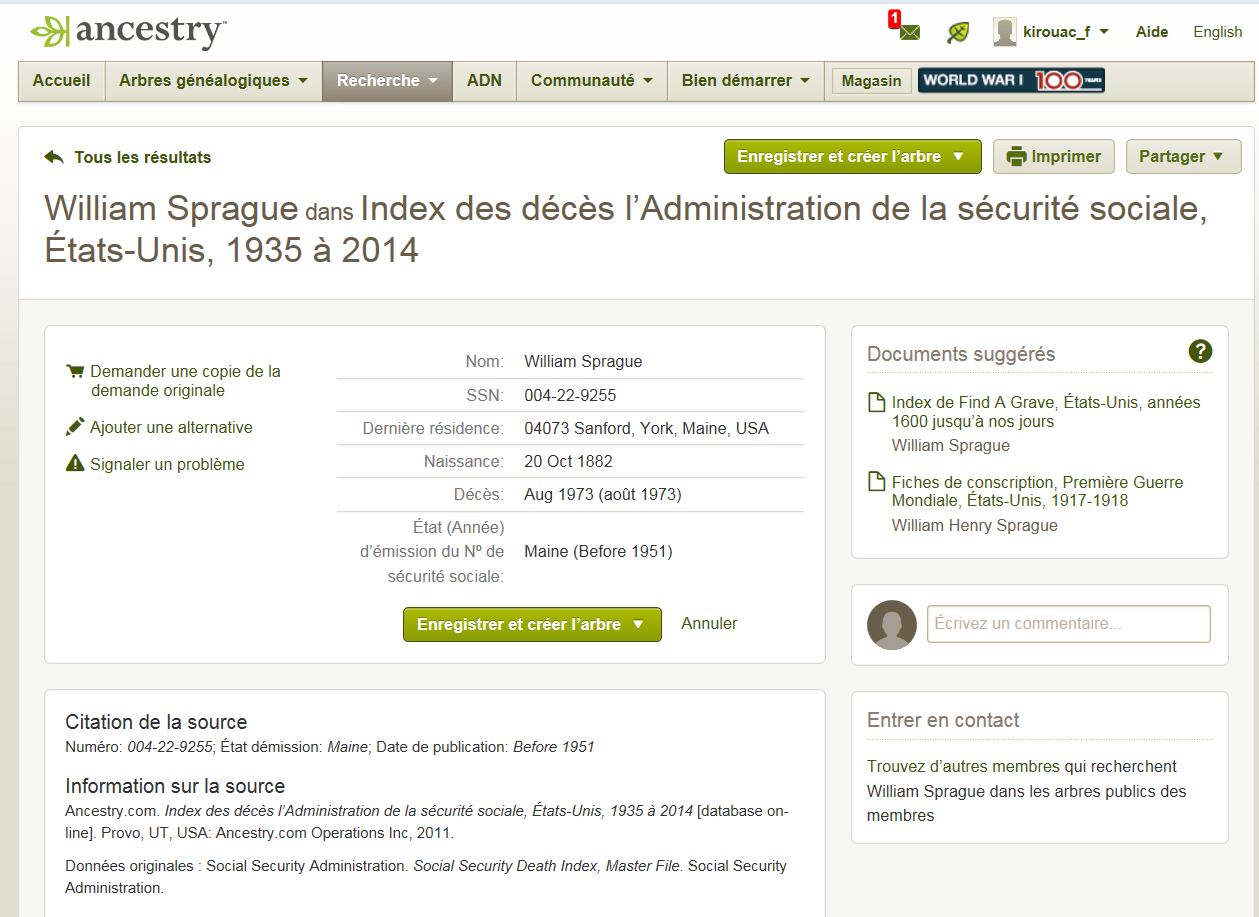Open help question mark in Documents suggérés

point(1200,351)
